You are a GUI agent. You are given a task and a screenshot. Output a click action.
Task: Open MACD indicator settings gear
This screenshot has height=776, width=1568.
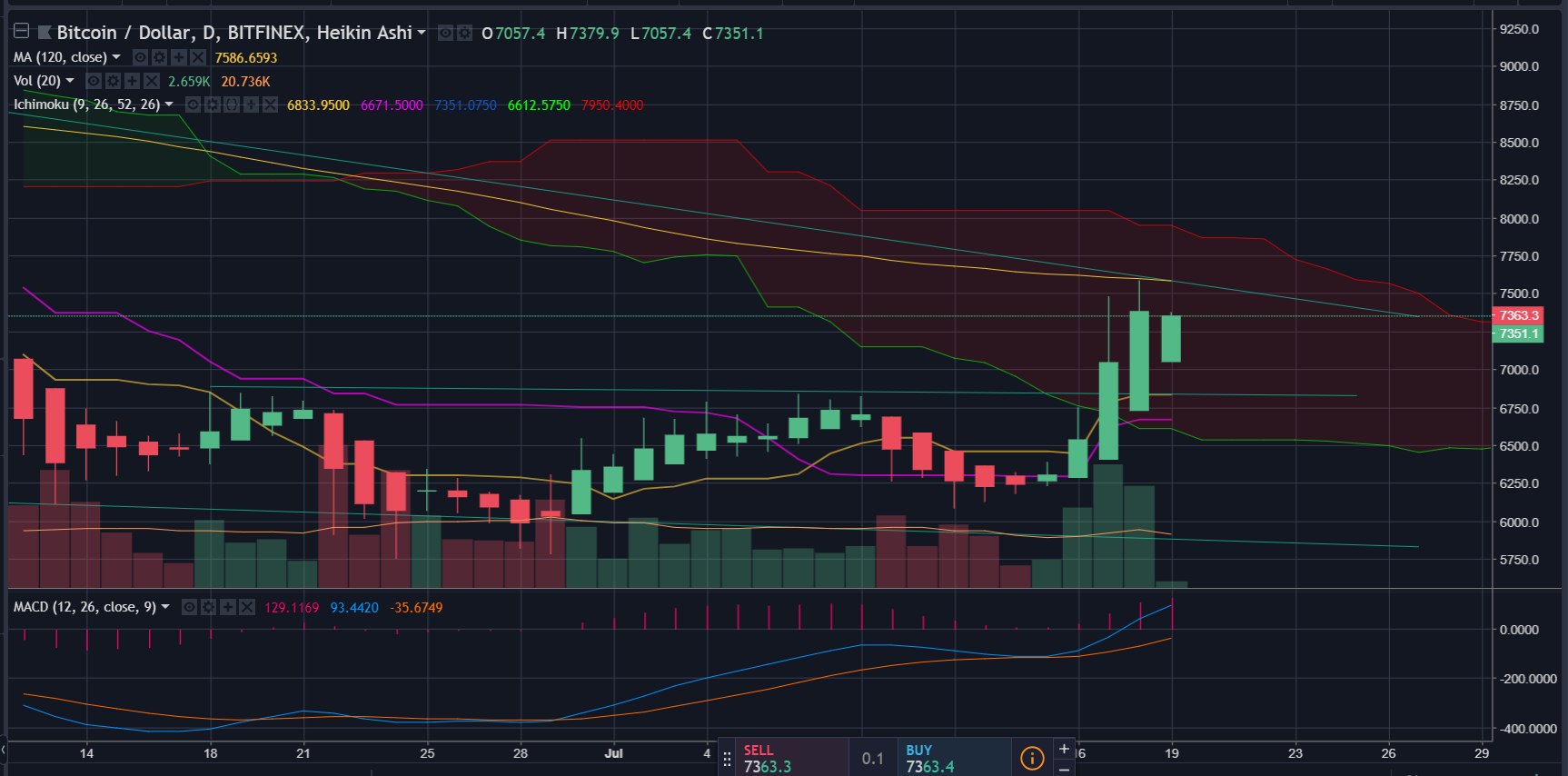click(x=208, y=607)
